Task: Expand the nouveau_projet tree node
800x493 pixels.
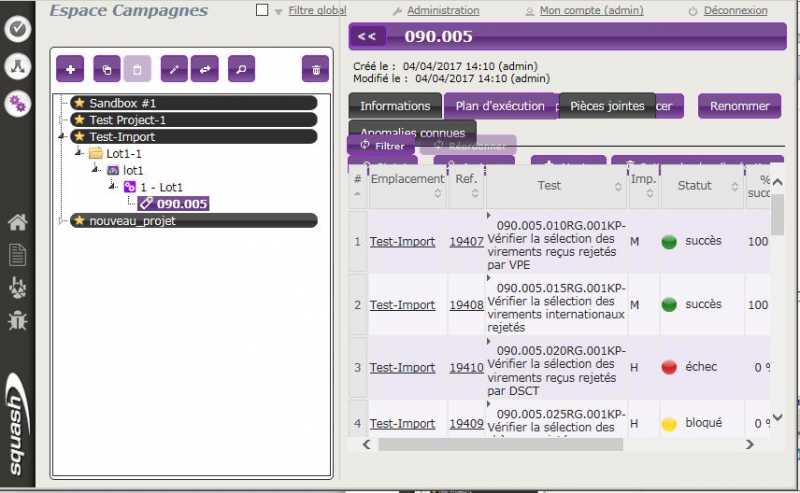Action: tap(62, 221)
